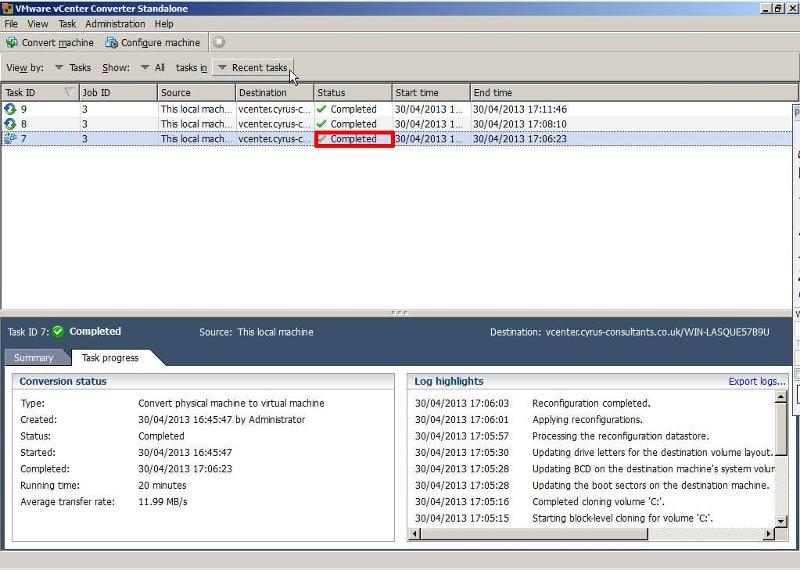Image resolution: width=800 pixels, height=570 pixels.
Task: Open the File menu
Action: [x=11, y=24]
